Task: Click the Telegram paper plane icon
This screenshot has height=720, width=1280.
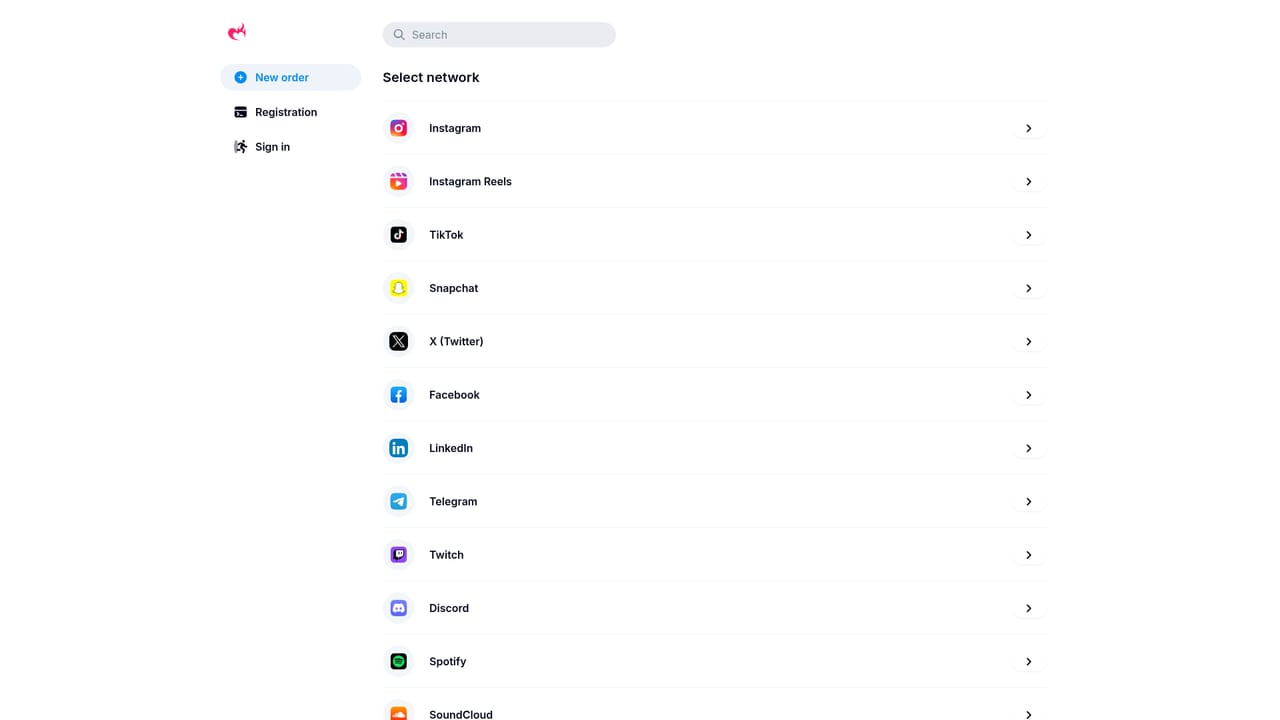Action: click(398, 501)
